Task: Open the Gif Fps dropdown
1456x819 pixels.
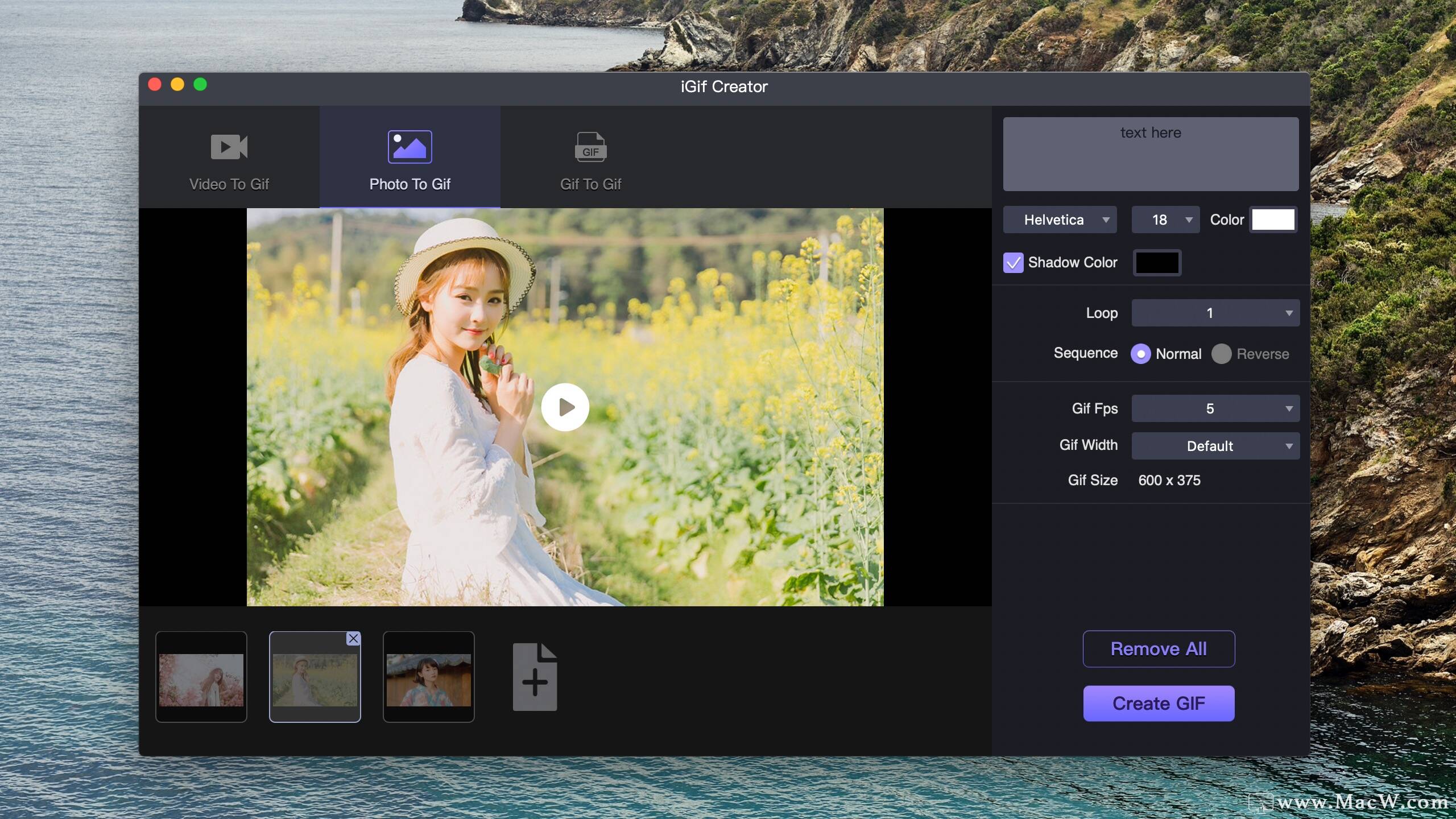Action: click(x=1215, y=408)
